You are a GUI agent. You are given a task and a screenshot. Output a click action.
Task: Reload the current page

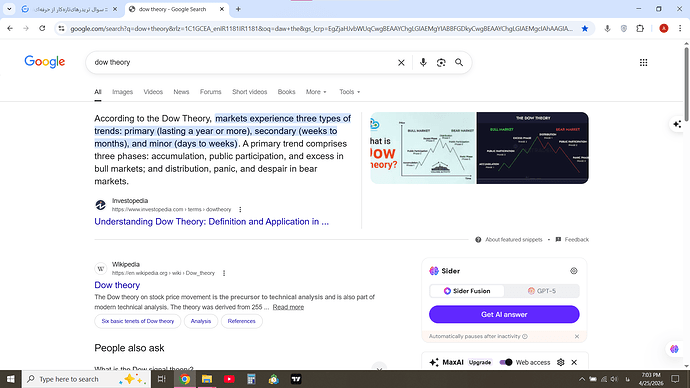42,29
